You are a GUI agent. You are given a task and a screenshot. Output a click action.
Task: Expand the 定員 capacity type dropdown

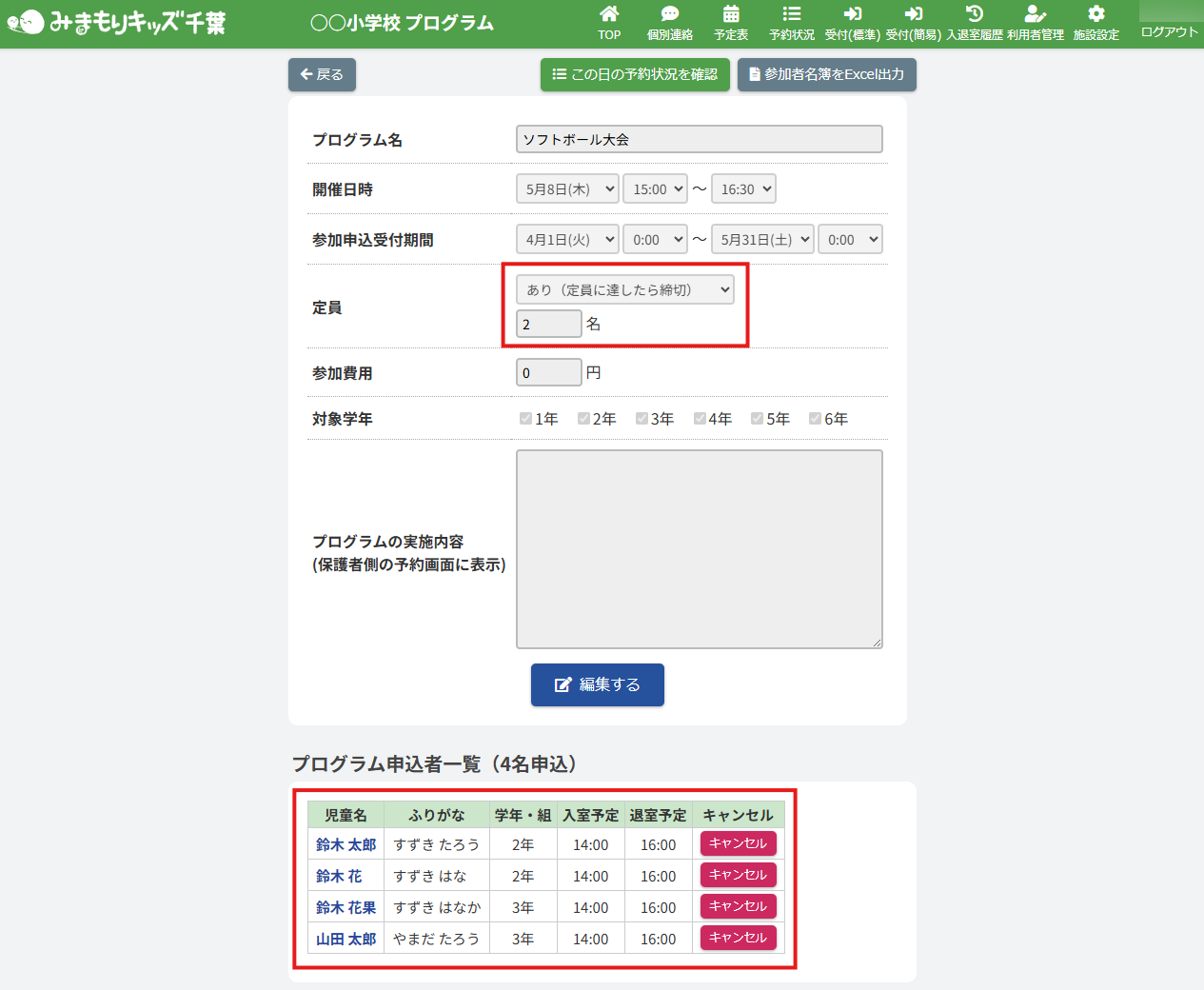click(624, 289)
